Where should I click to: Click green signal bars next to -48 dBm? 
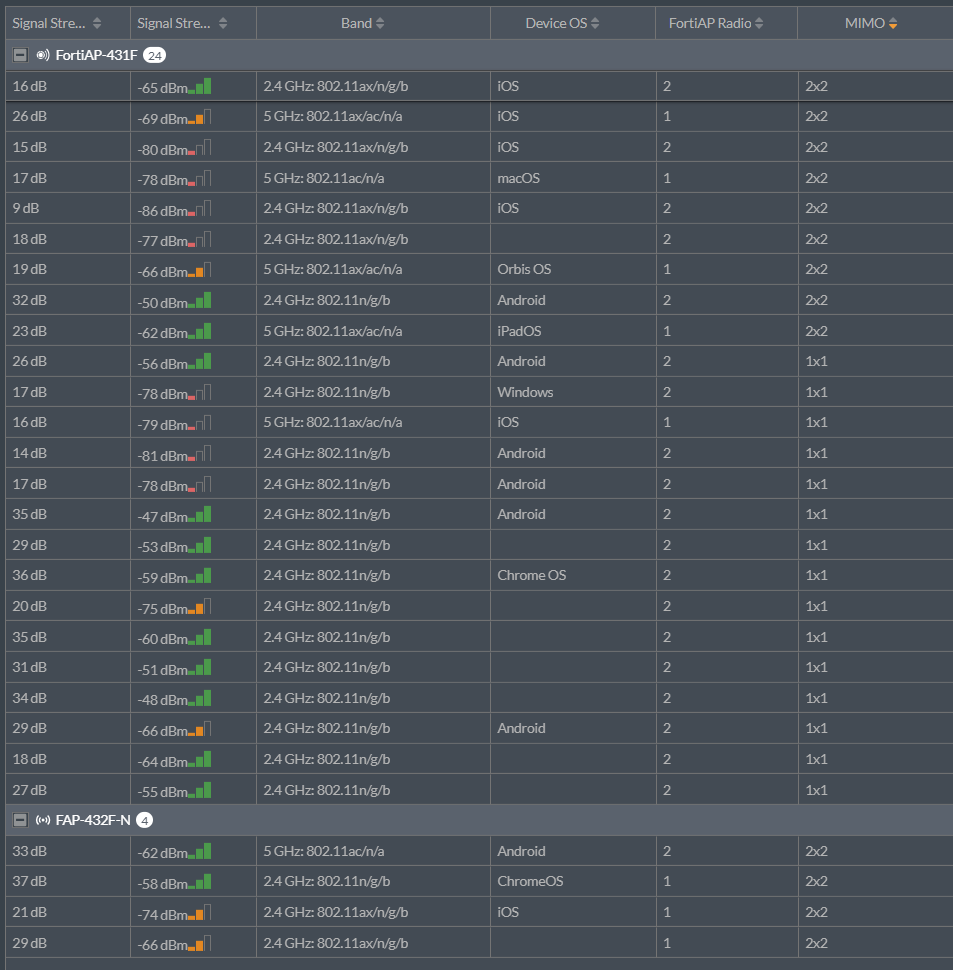200,698
